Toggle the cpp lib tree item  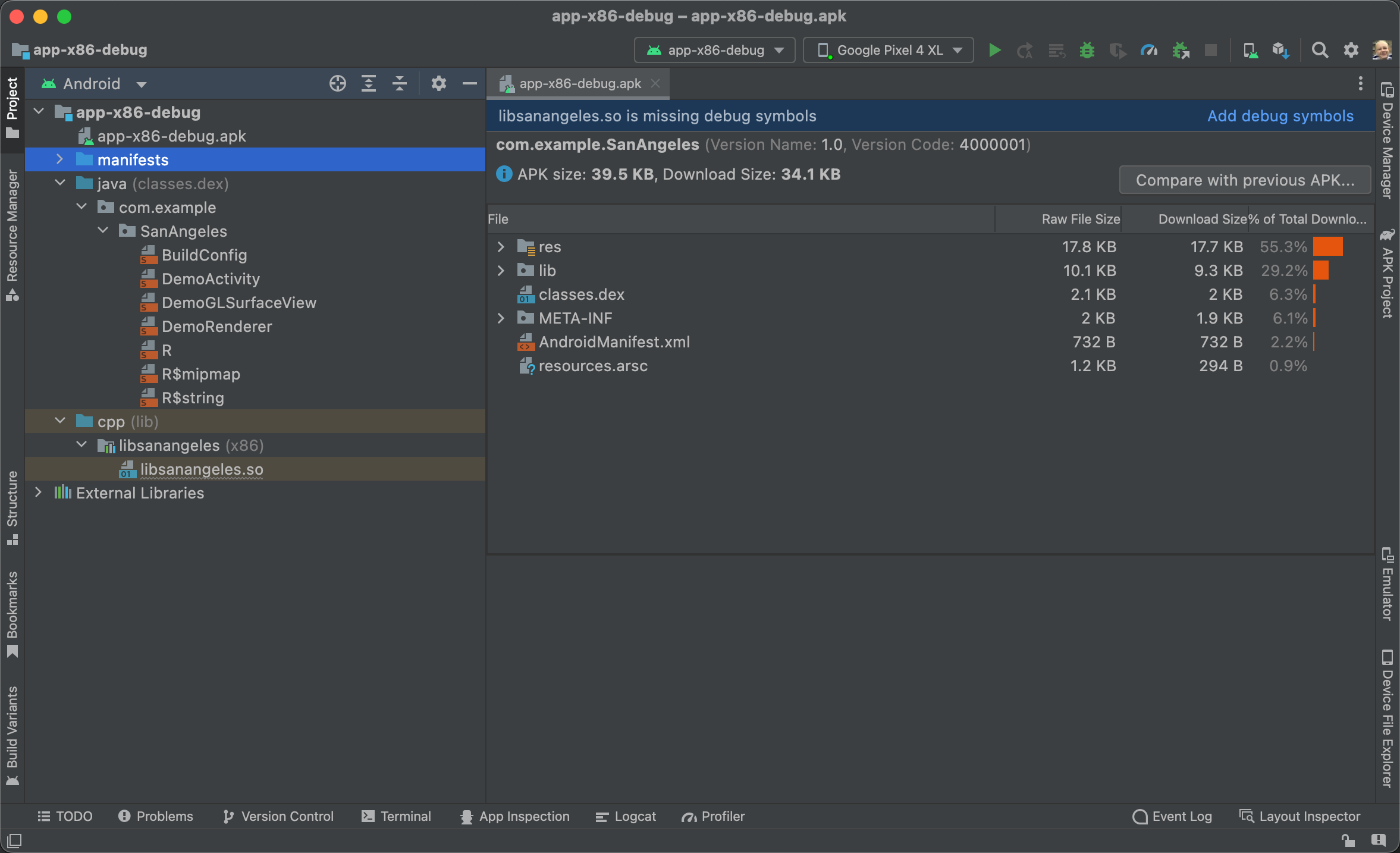click(x=61, y=421)
